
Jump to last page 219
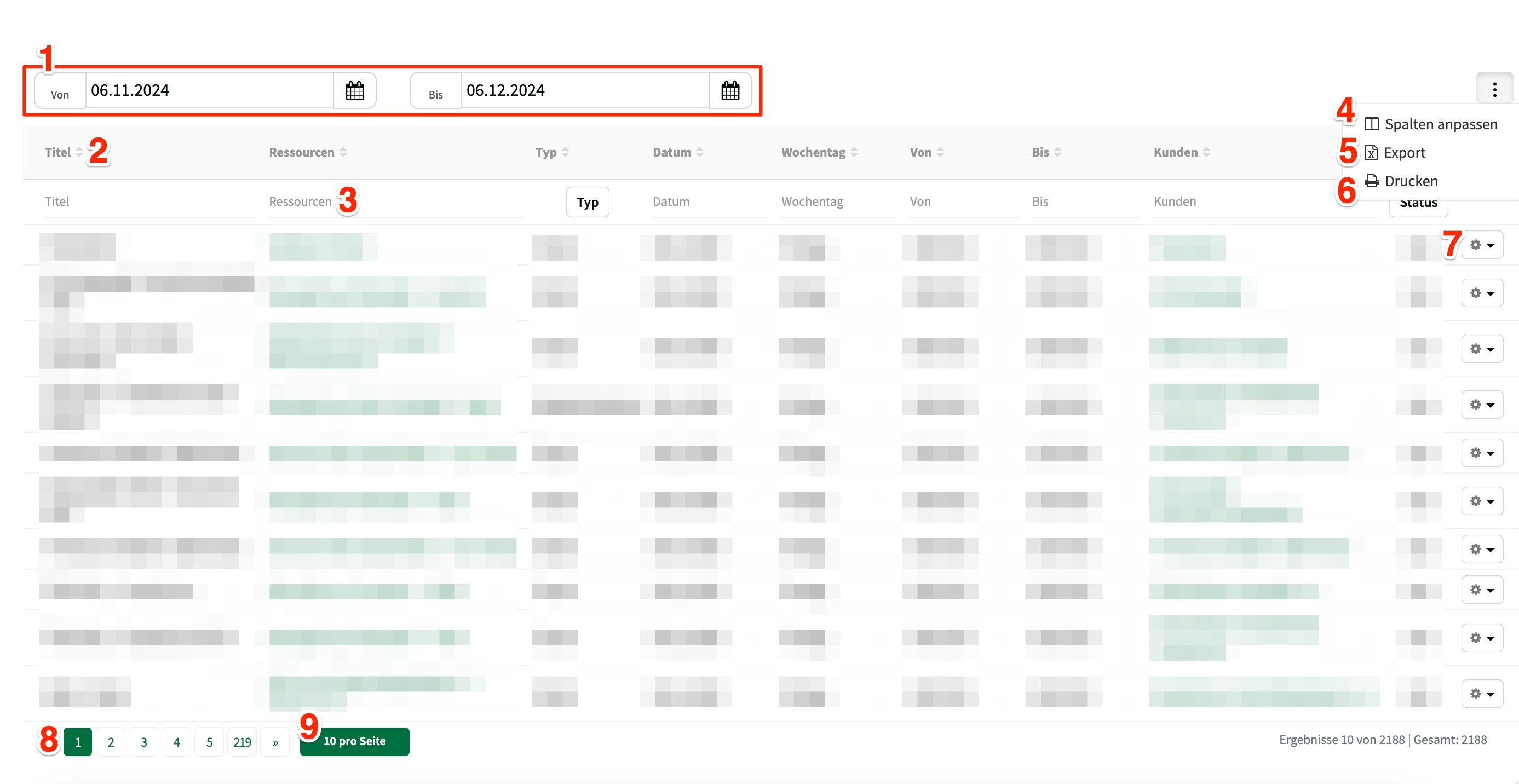point(243,742)
